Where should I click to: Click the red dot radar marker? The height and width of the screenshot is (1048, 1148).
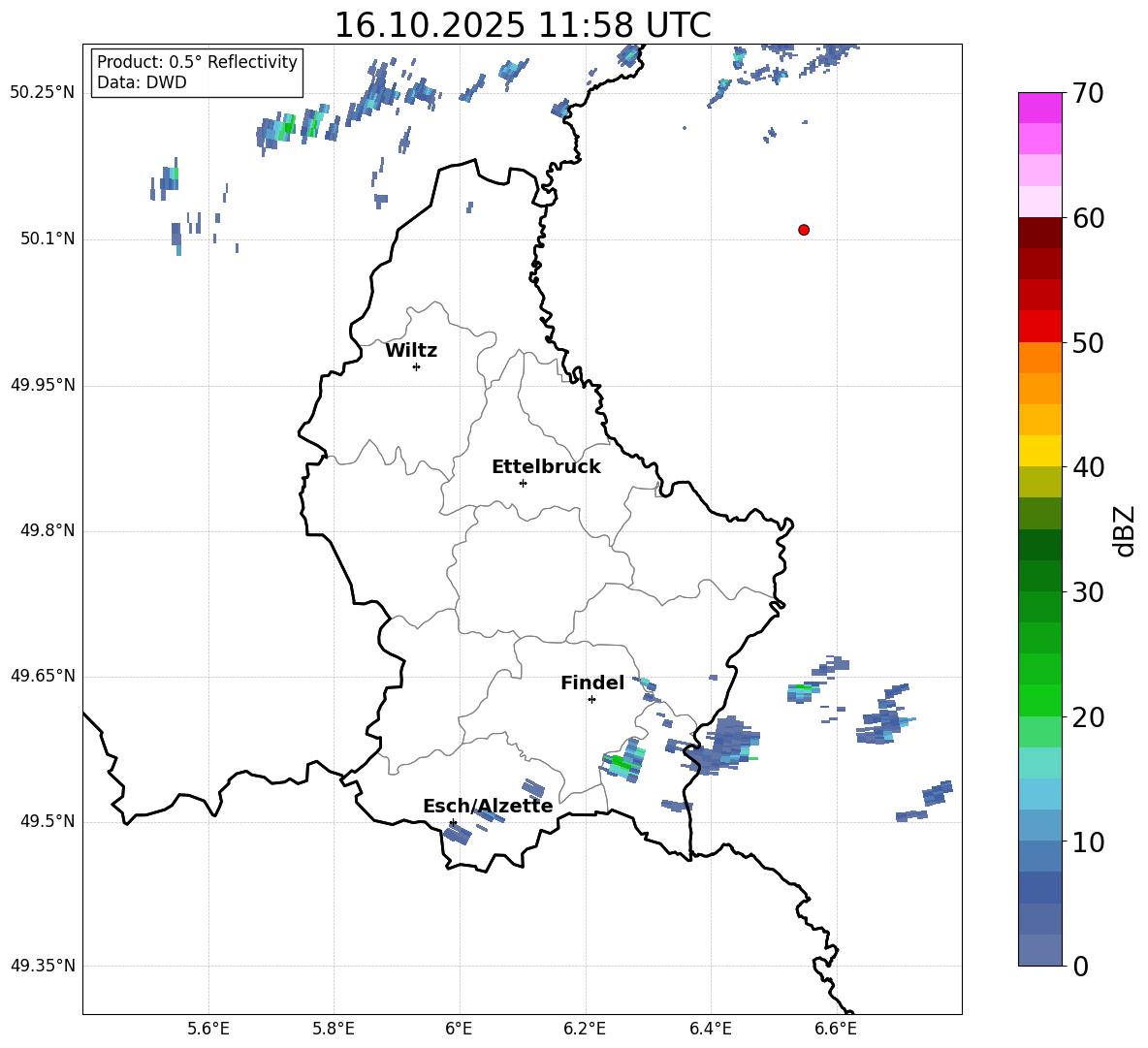(x=803, y=230)
